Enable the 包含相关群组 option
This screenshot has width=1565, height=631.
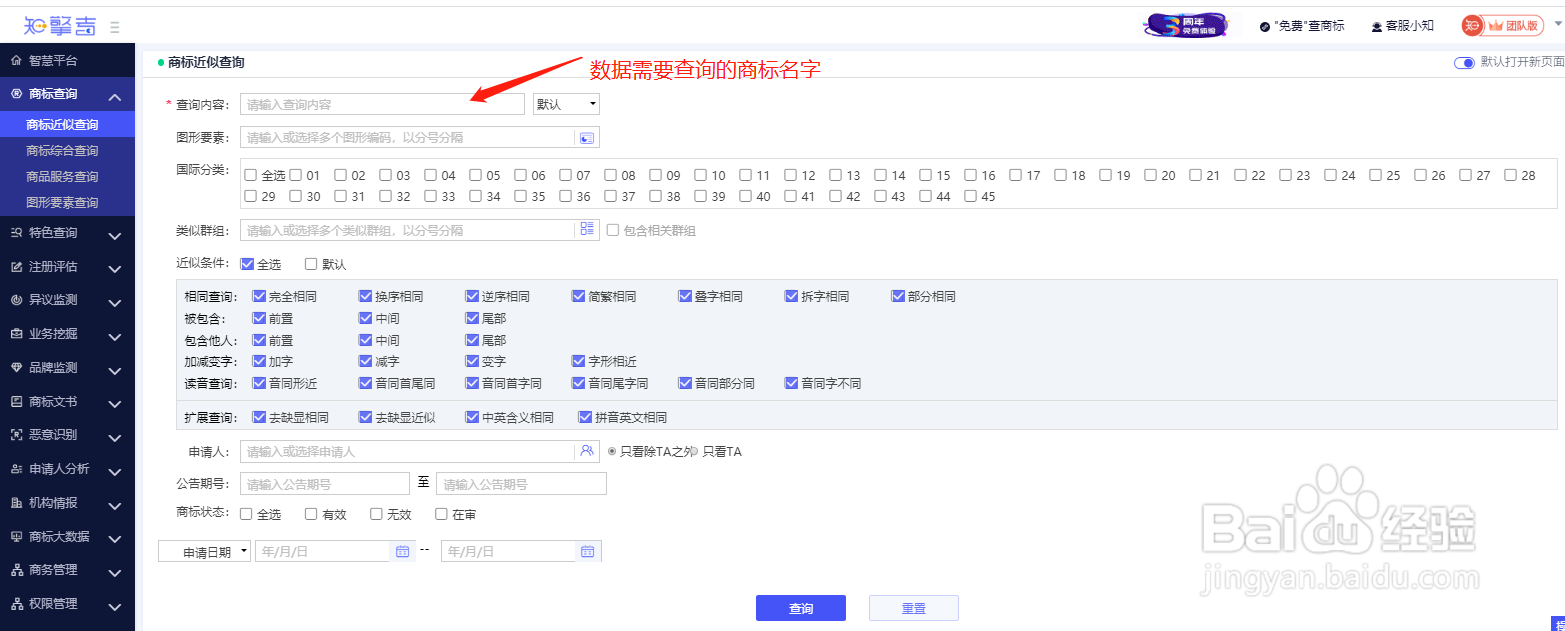point(614,231)
